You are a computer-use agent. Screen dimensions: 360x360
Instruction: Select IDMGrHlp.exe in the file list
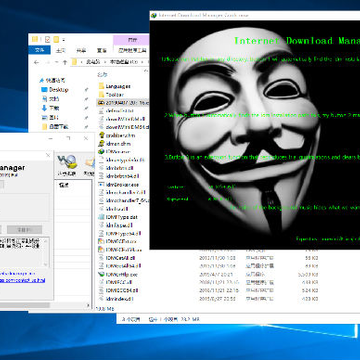[121, 274]
